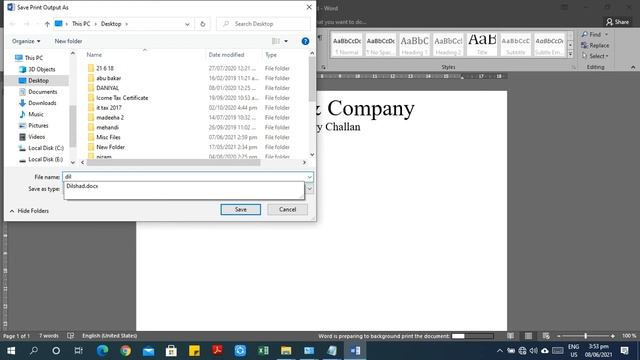Open Microsoft Edge from the taskbar

[102, 351]
